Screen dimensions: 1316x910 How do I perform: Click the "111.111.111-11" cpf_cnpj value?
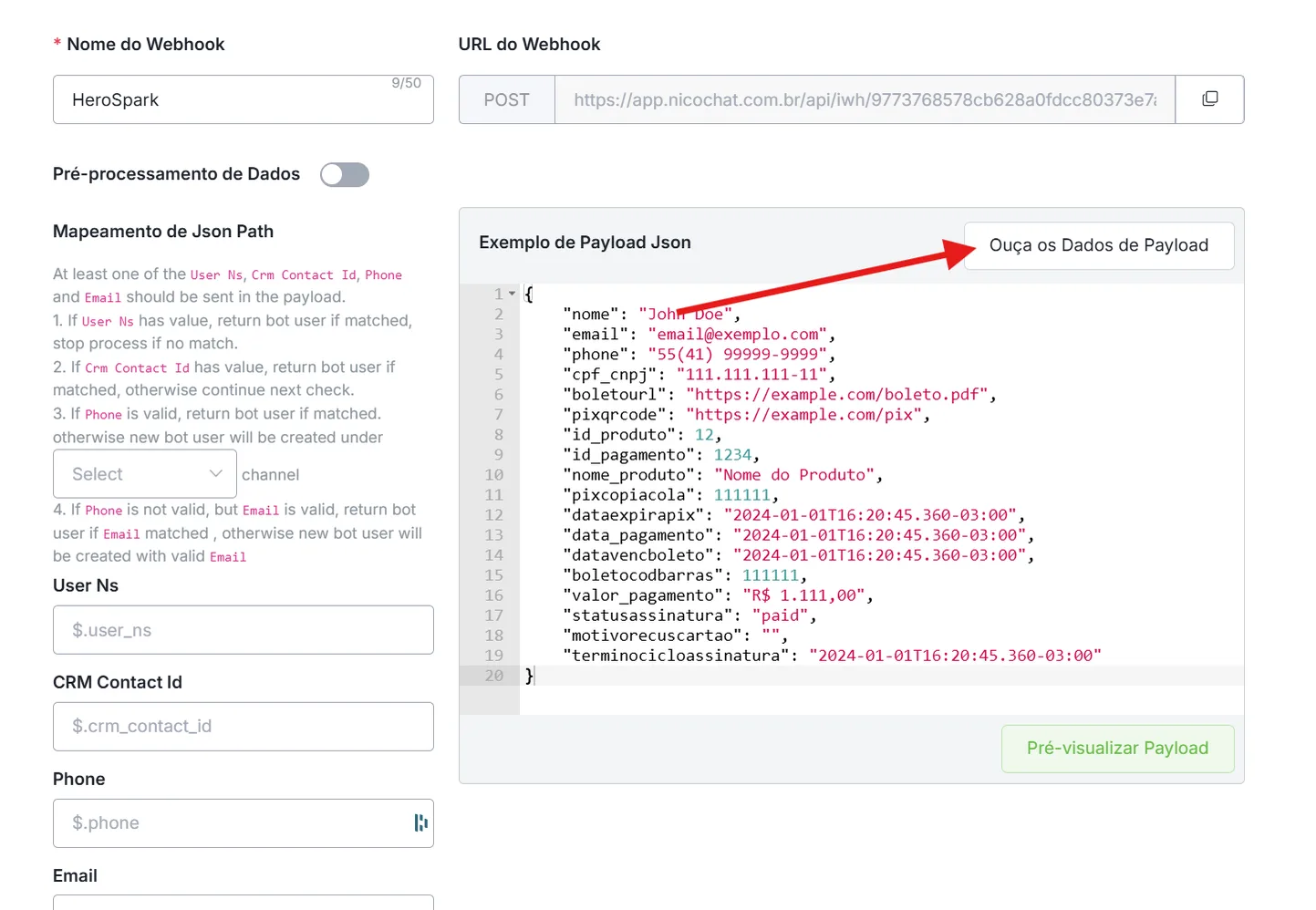(x=752, y=375)
